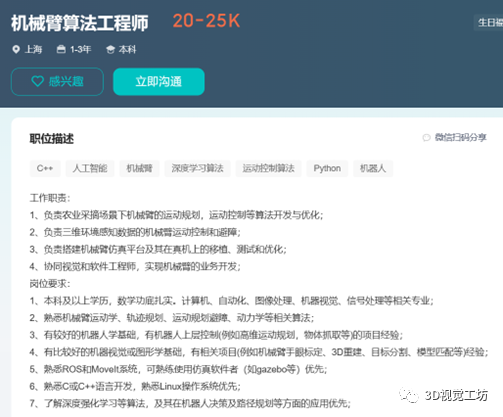Select the Python skill tag
The width and height of the screenshot is (503, 417).
tap(327, 168)
